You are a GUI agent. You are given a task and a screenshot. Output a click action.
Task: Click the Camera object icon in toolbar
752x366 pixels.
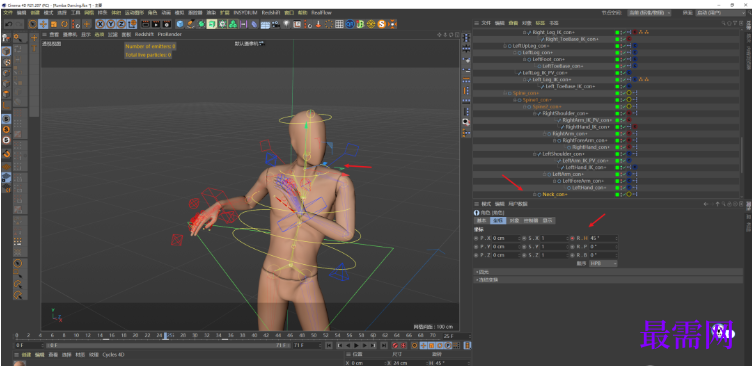tap(276, 24)
